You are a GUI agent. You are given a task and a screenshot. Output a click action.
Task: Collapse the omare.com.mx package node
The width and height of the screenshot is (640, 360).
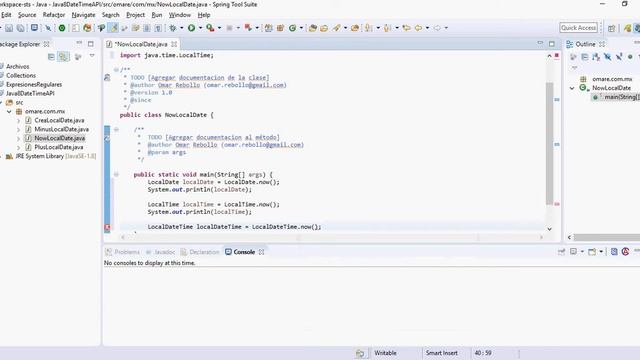point(9,111)
